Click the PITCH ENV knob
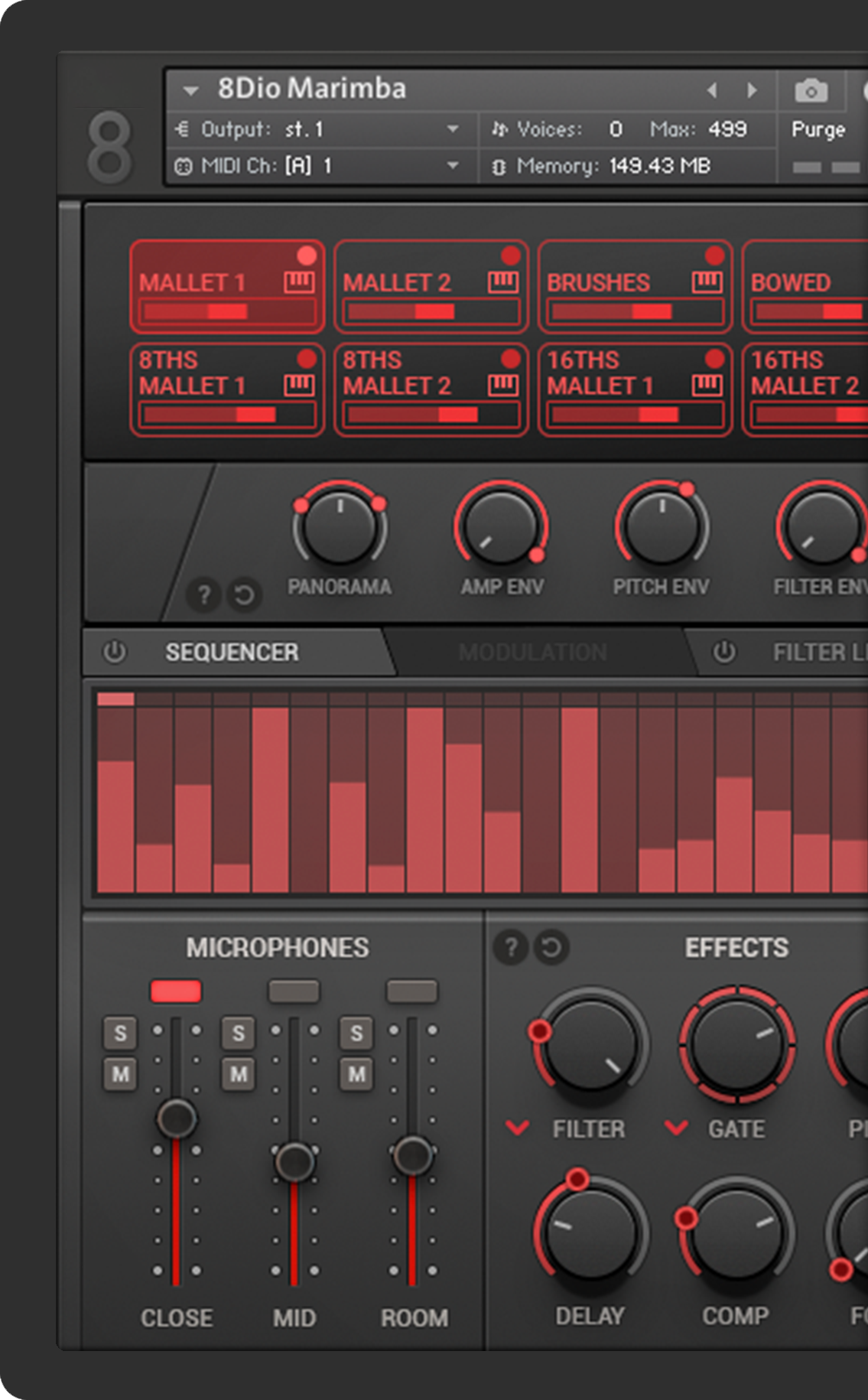This screenshot has width=868, height=1400. (662, 528)
